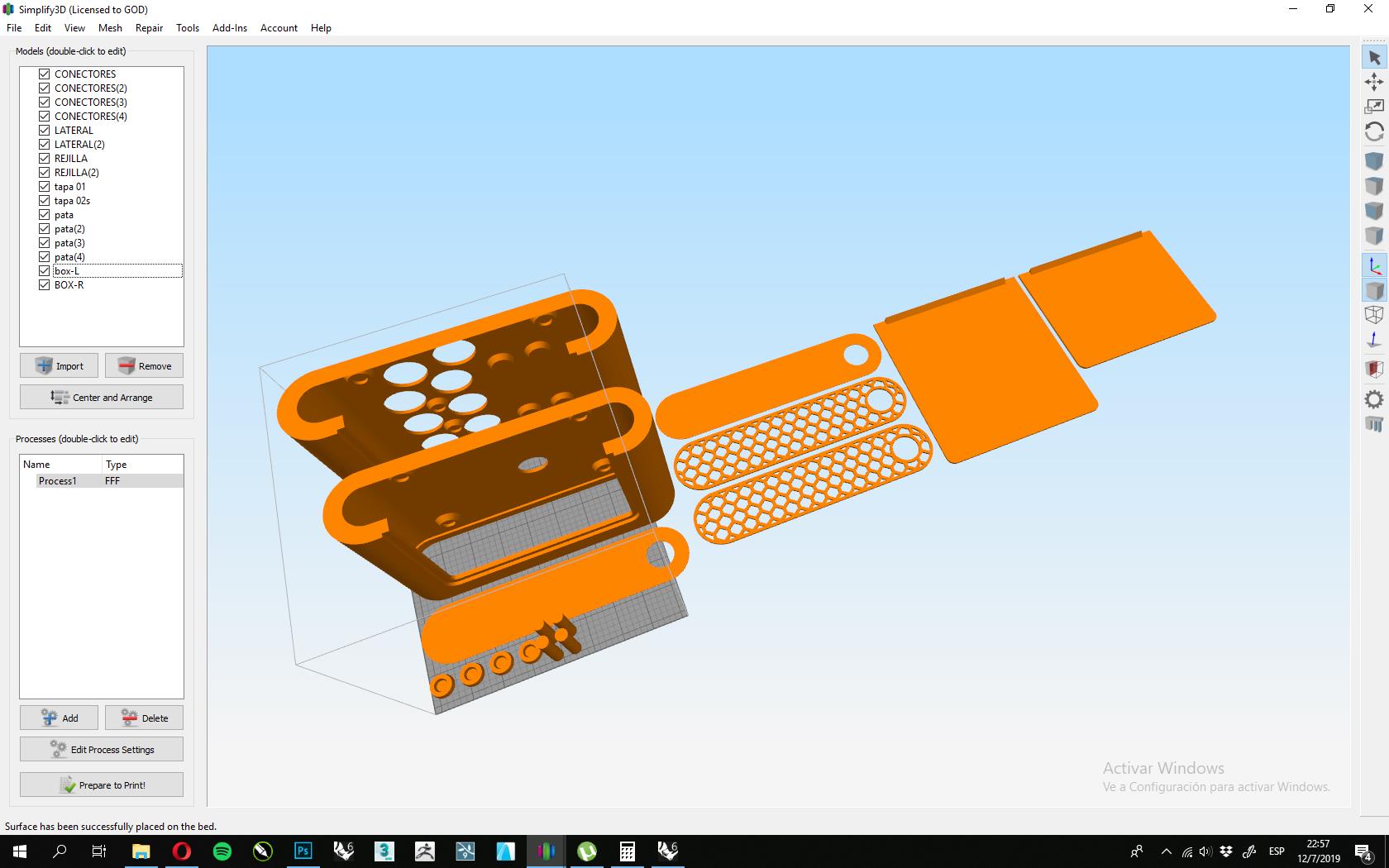Screen dimensions: 1389x868
Task: Open Spotify from the taskbar
Action: pos(222,851)
